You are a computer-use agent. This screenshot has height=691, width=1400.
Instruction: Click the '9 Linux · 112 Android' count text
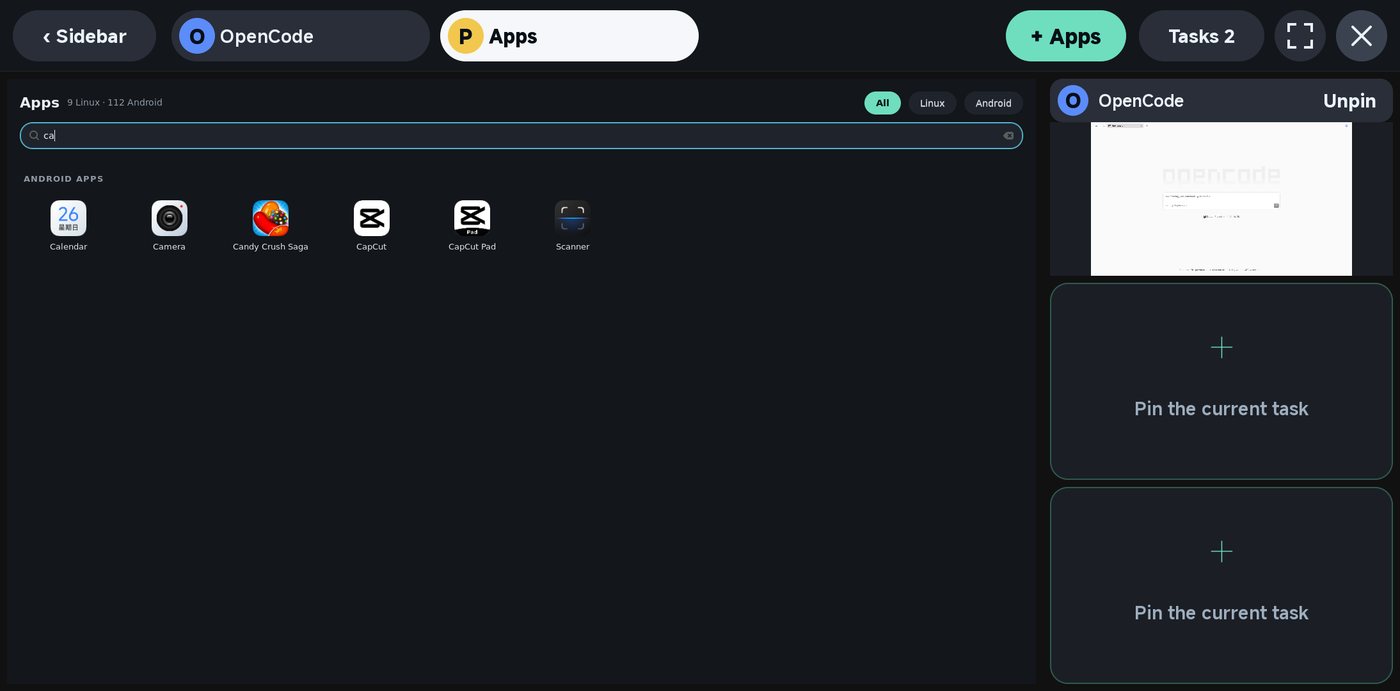pos(115,103)
